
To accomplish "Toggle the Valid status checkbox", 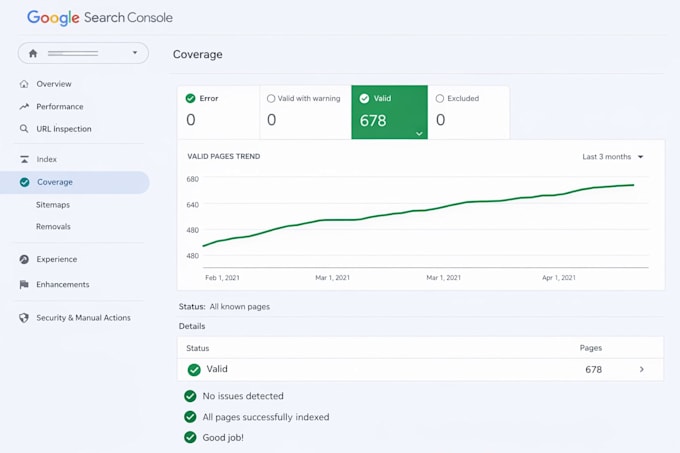I will 364,98.
